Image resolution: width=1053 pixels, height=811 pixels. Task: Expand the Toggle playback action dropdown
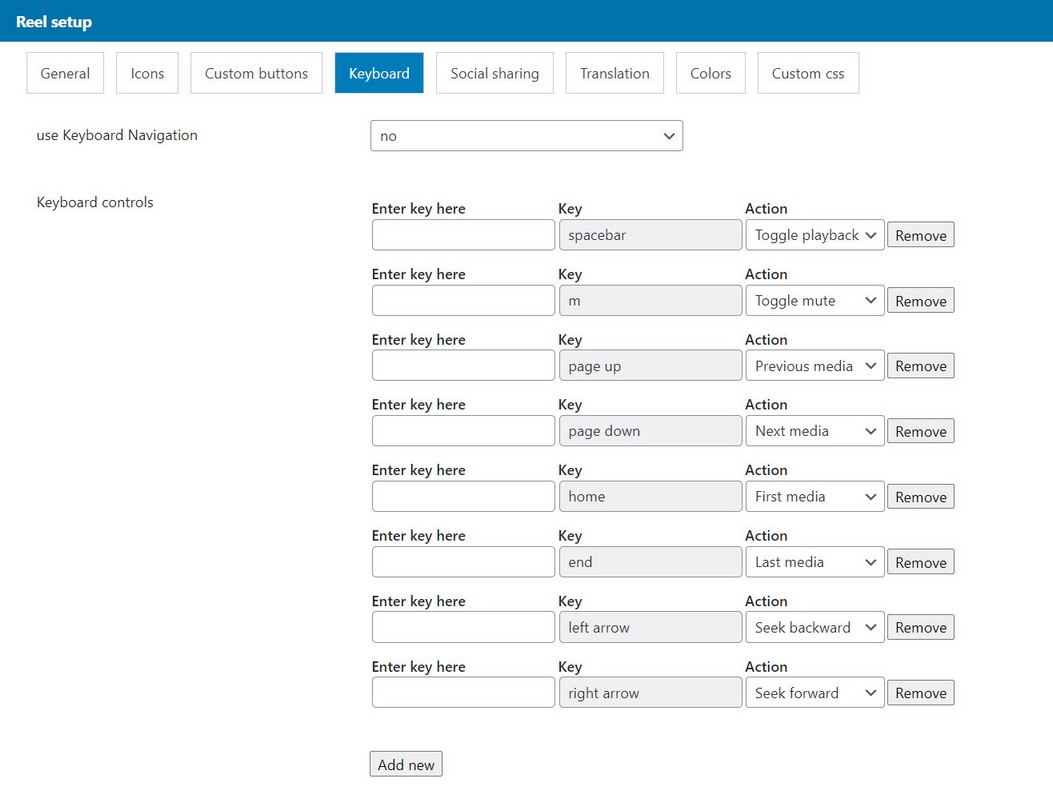pyautogui.click(x=814, y=235)
